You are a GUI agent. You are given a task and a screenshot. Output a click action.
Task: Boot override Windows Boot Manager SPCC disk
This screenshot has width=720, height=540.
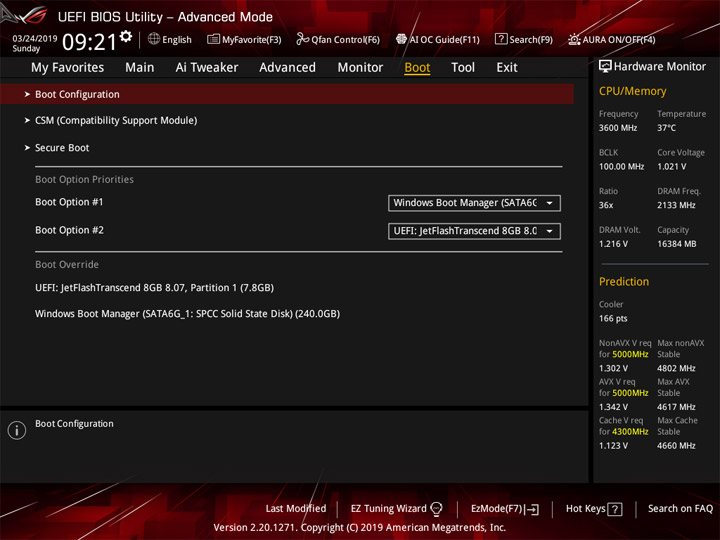click(x=187, y=314)
